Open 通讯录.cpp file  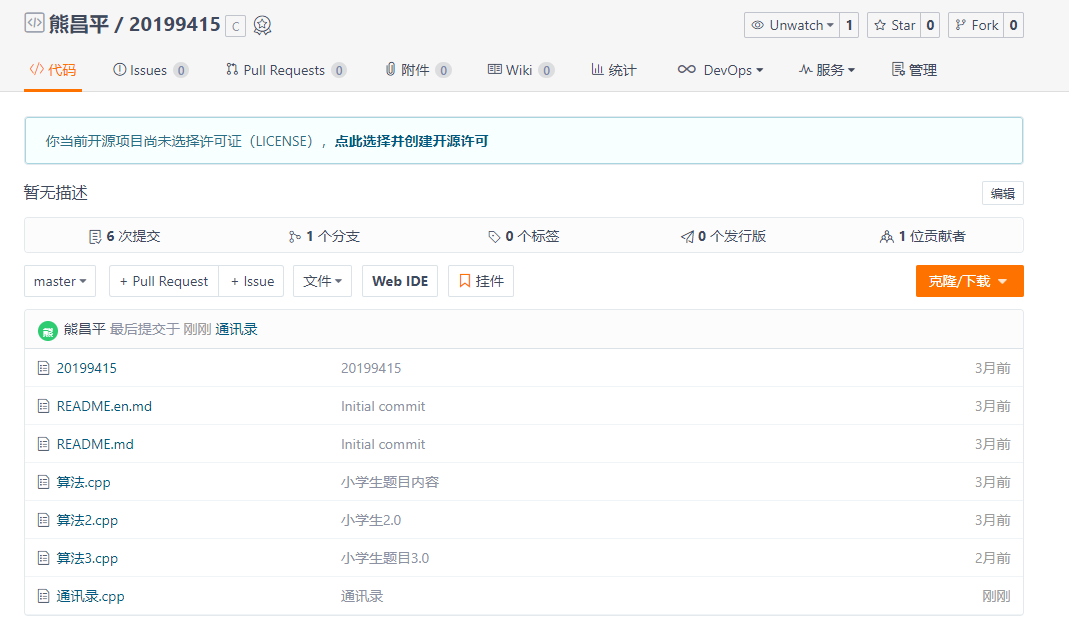coord(91,597)
